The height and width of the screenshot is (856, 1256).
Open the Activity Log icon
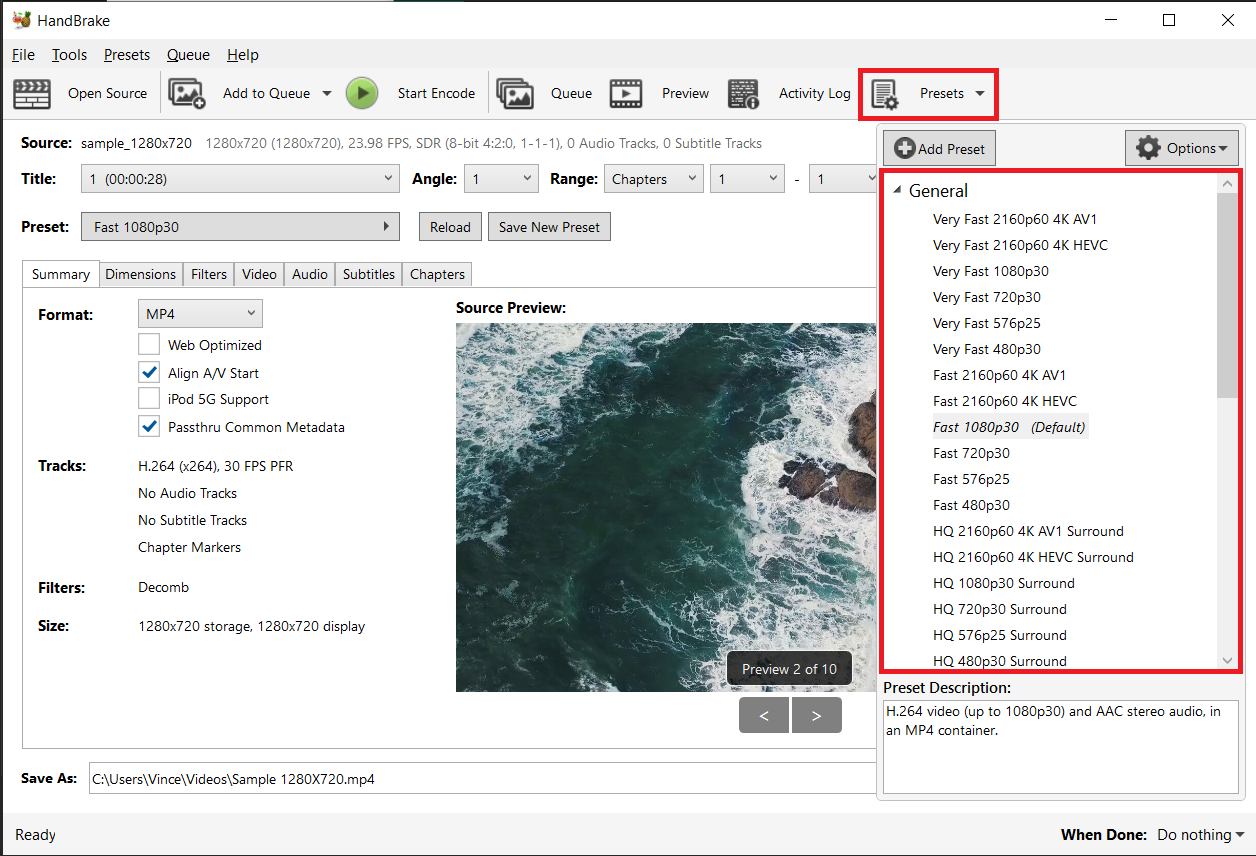coord(743,93)
